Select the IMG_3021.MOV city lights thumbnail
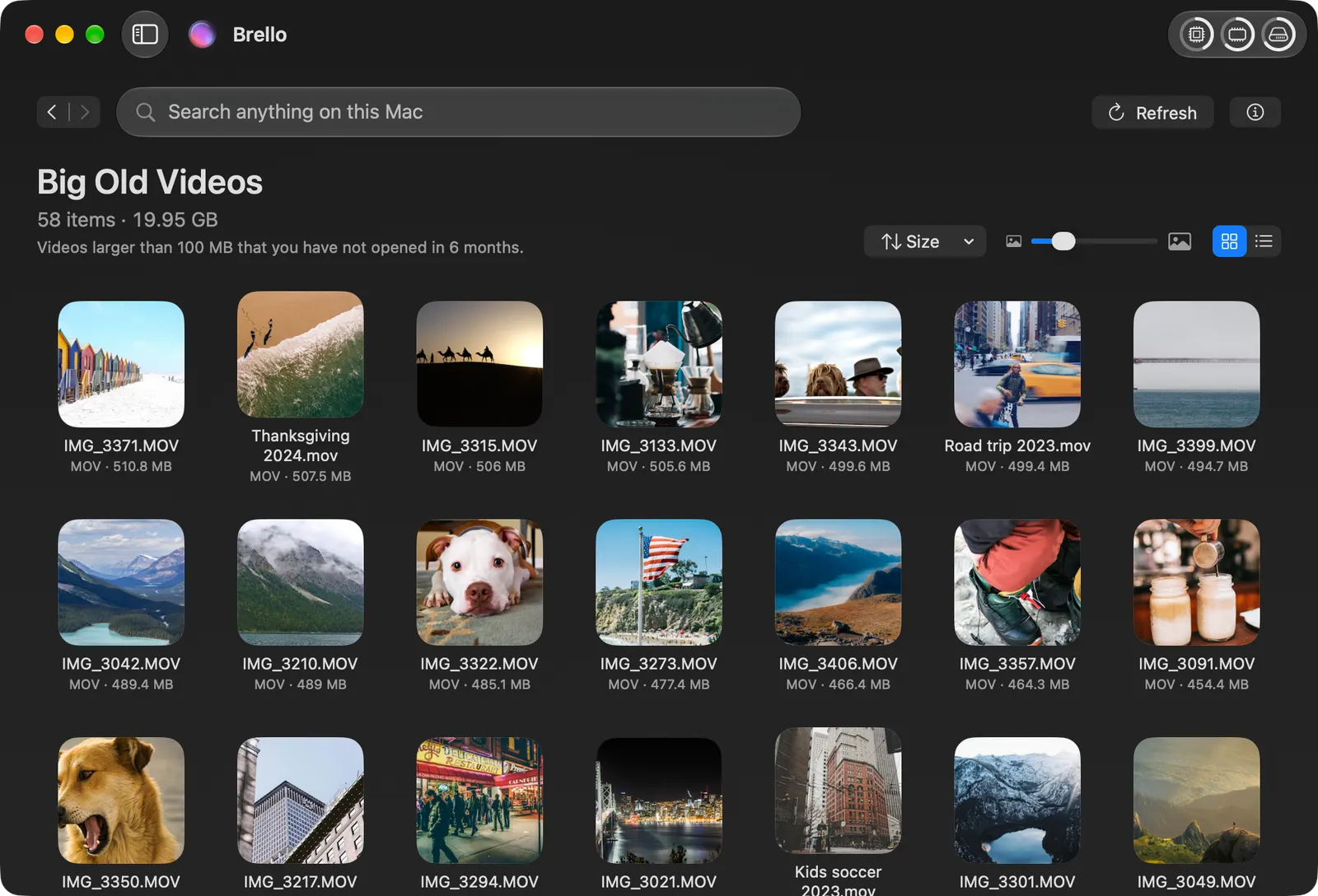 click(x=659, y=800)
